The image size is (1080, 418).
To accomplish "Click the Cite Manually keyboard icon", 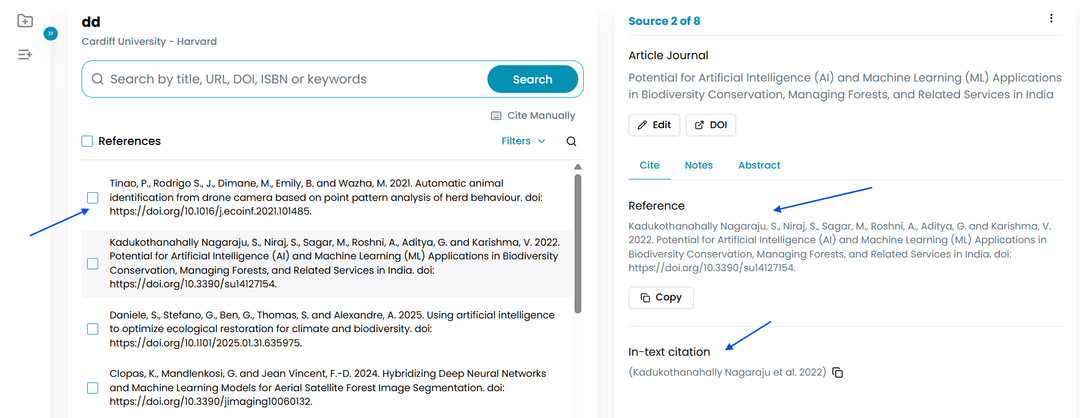I will pyautogui.click(x=497, y=116).
